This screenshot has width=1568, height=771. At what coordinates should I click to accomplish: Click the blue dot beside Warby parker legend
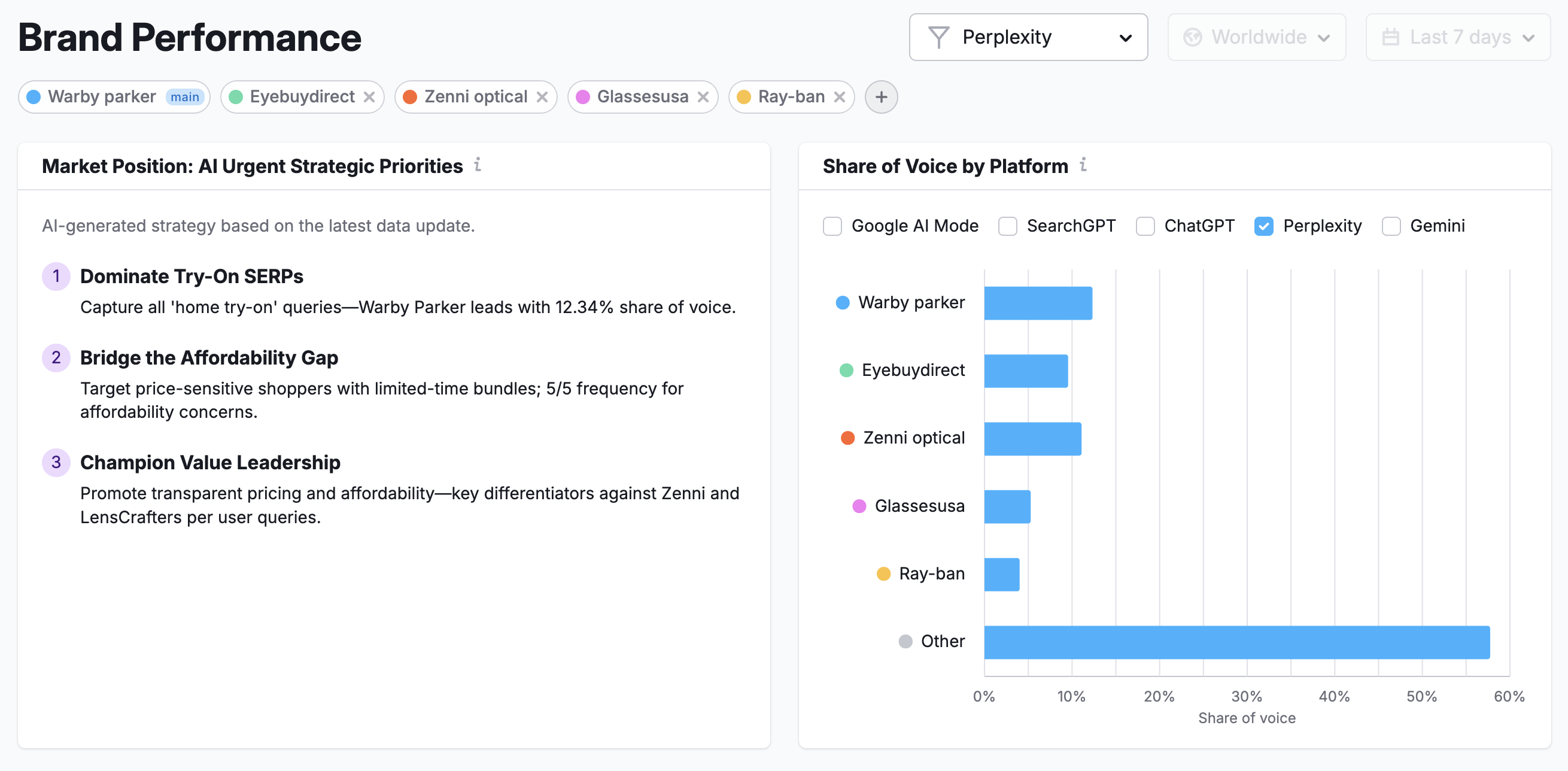coord(842,302)
